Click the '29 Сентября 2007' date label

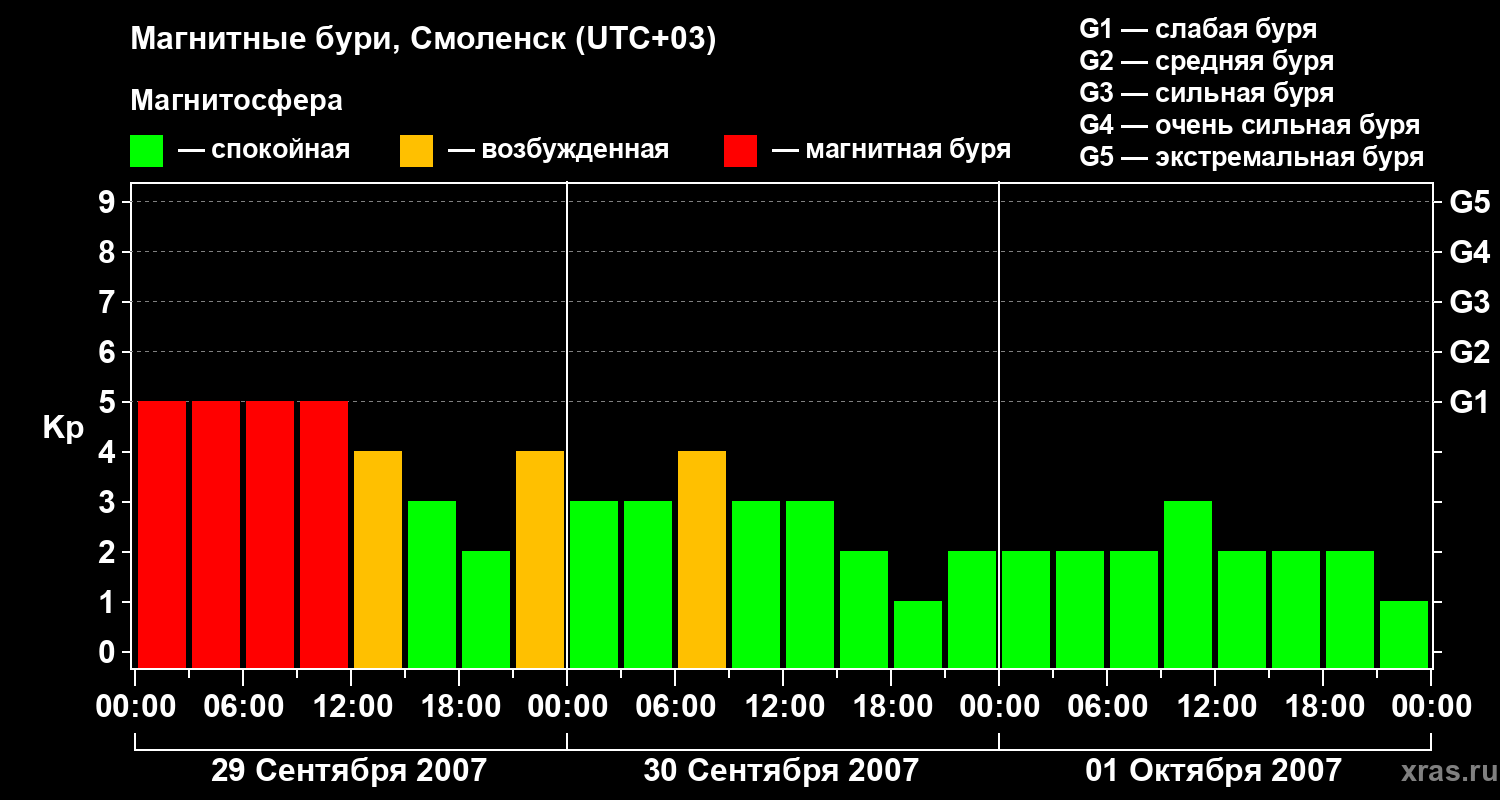349,771
